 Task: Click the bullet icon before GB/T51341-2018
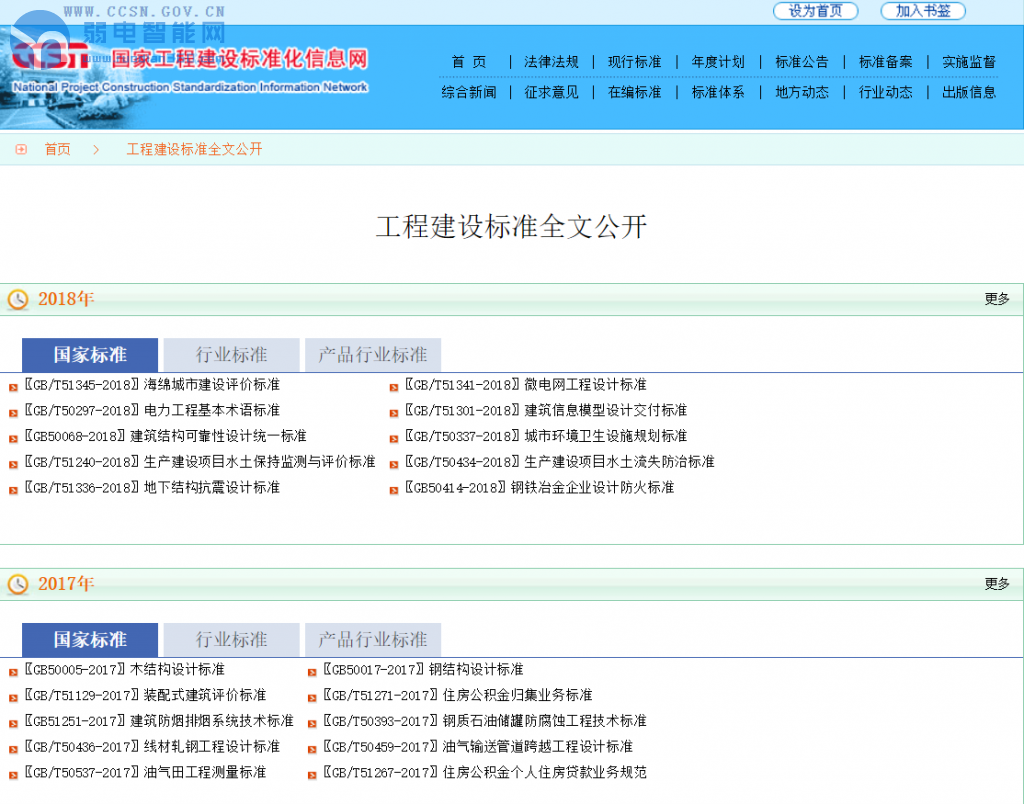point(394,386)
